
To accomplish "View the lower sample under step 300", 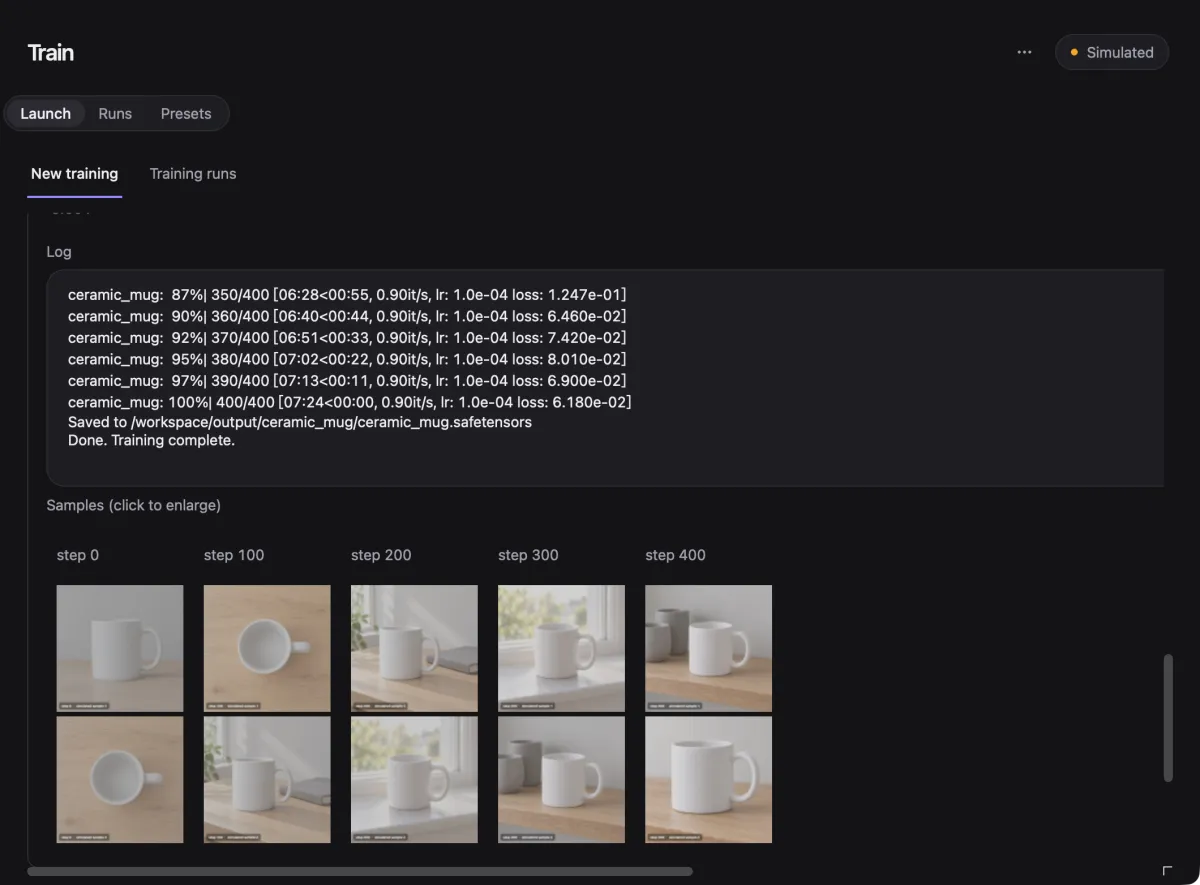I will (561, 779).
